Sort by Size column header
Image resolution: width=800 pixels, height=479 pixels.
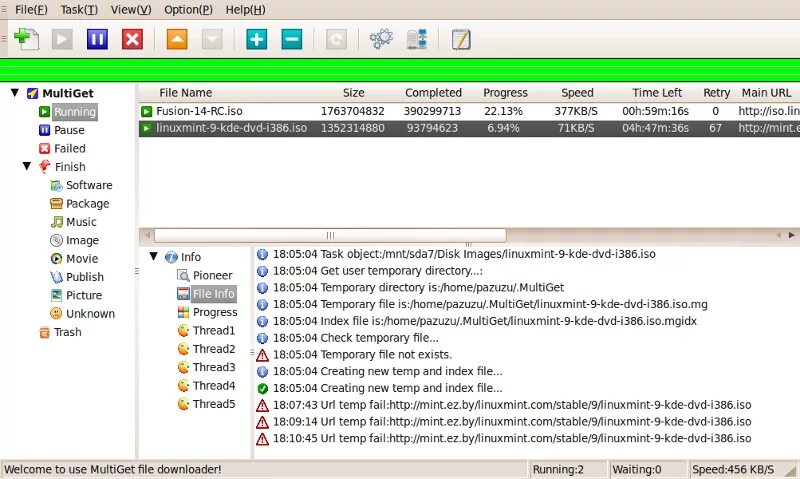point(354,93)
